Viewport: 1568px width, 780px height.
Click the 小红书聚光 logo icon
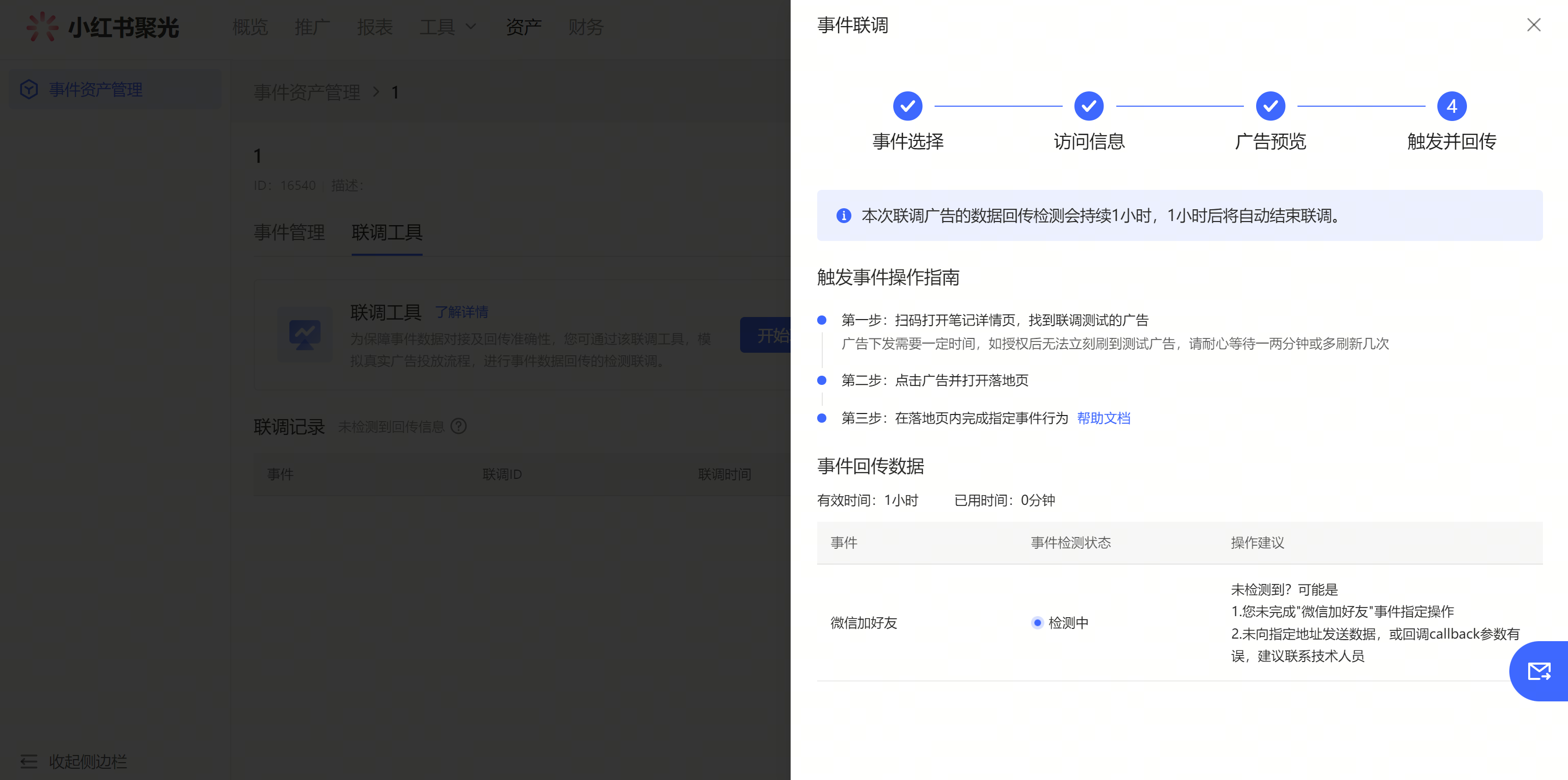(x=42, y=27)
